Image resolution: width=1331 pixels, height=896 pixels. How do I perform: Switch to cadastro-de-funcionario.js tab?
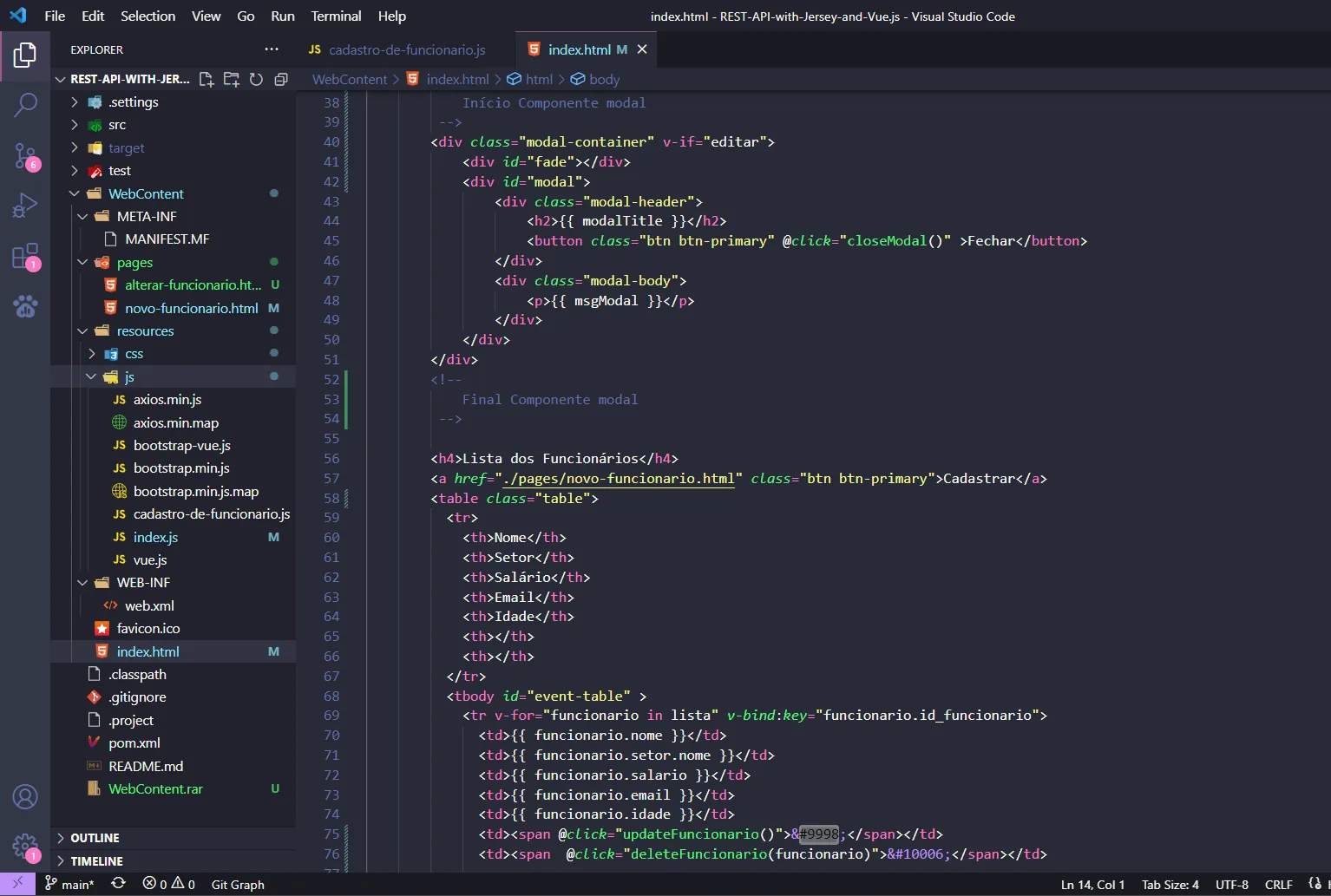(407, 49)
